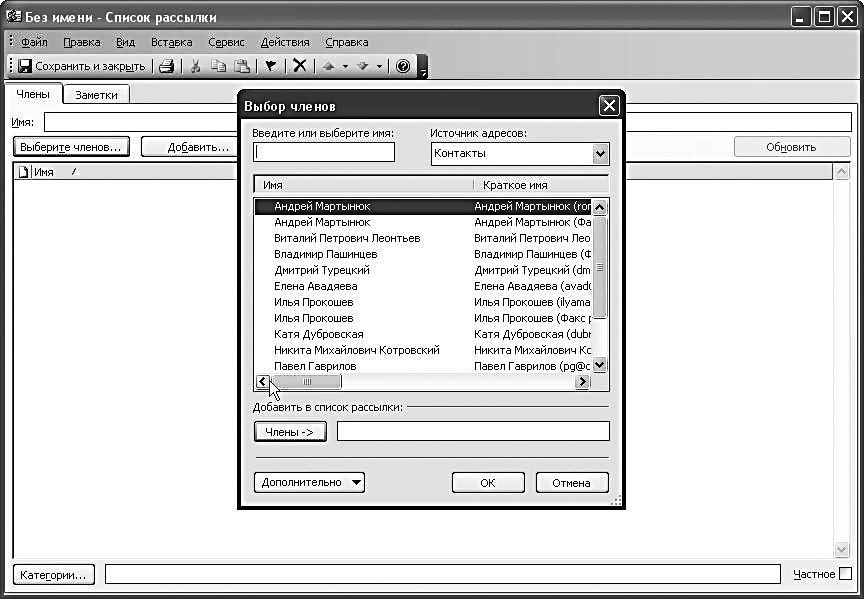Select Катя Дубровская in the contact list

(x=319, y=334)
